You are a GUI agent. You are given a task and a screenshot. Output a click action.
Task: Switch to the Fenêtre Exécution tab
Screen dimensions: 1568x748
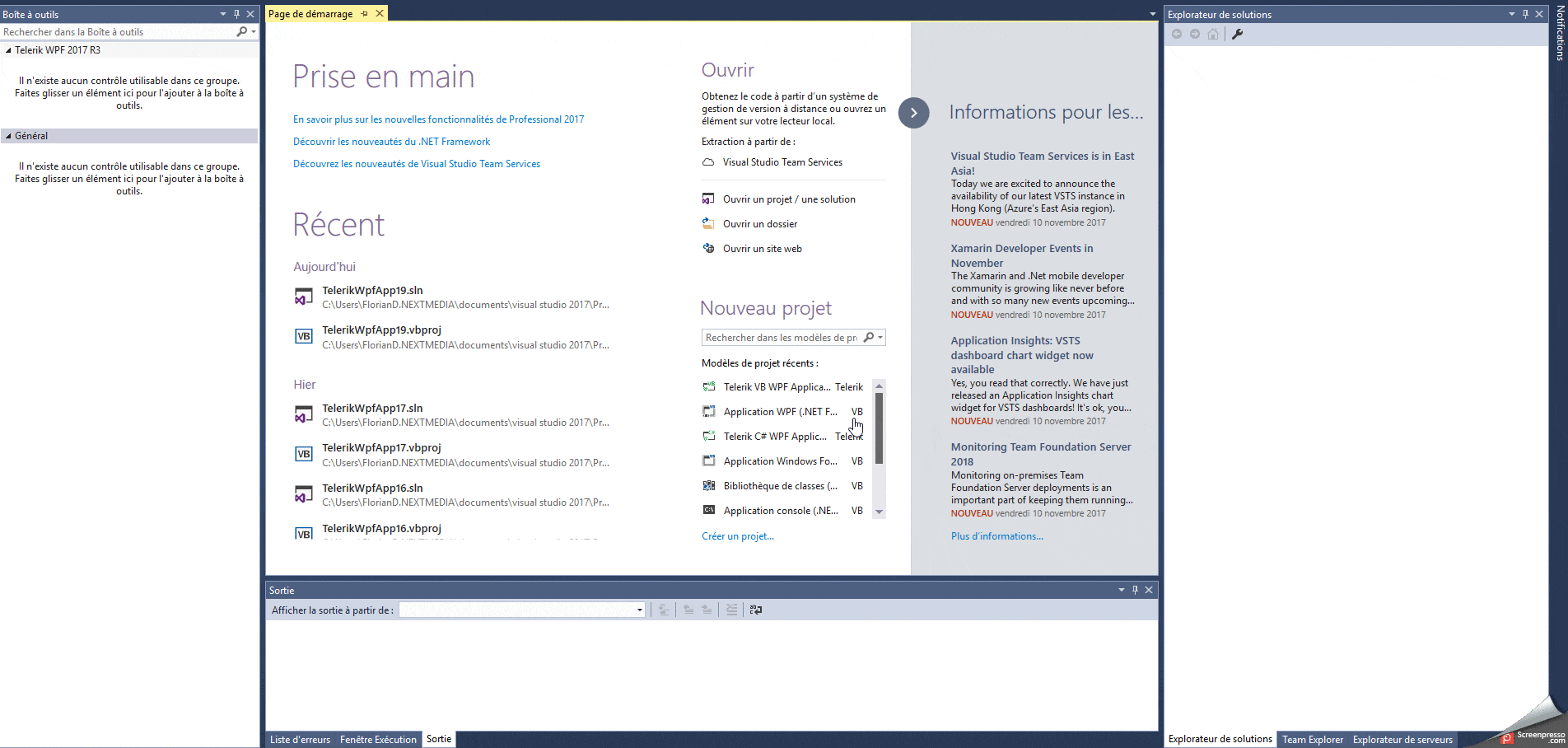(378, 739)
